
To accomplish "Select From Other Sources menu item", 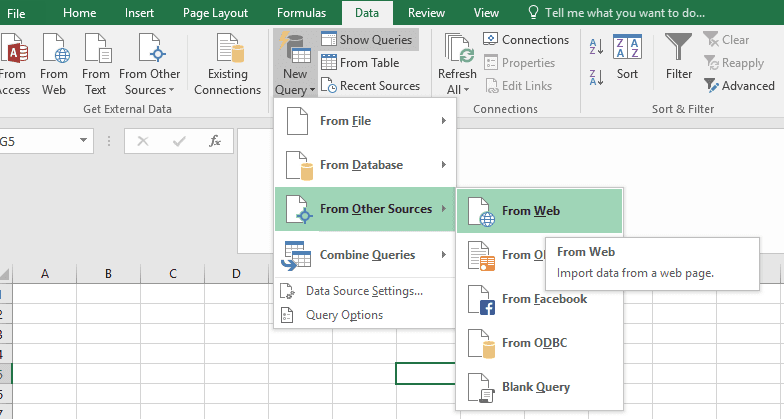I will point(365,209).
